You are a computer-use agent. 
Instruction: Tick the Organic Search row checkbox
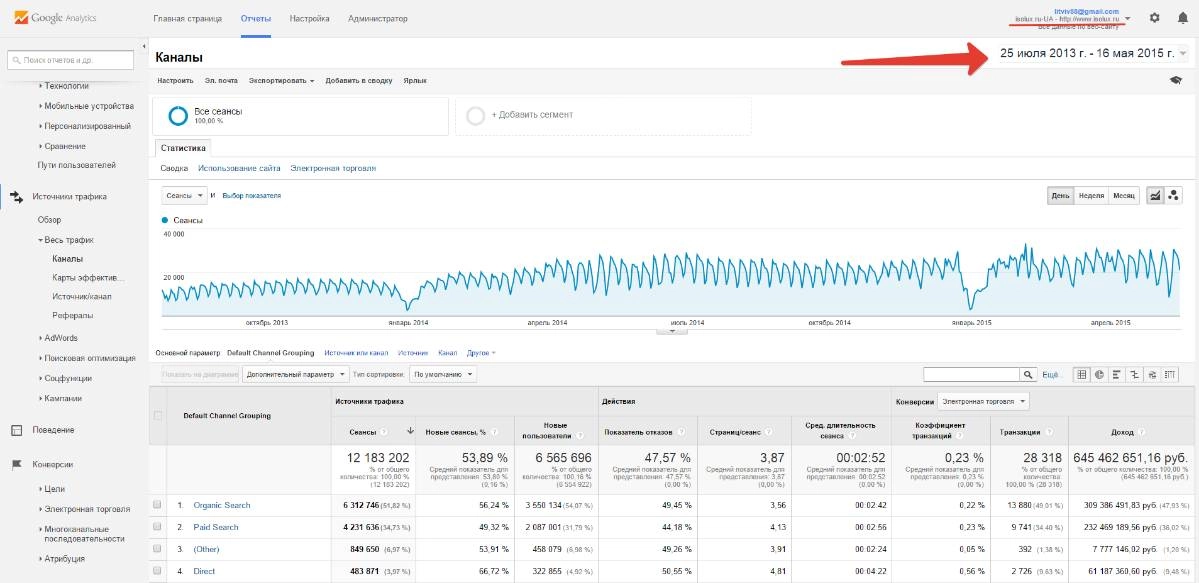(x=157, y=505)
